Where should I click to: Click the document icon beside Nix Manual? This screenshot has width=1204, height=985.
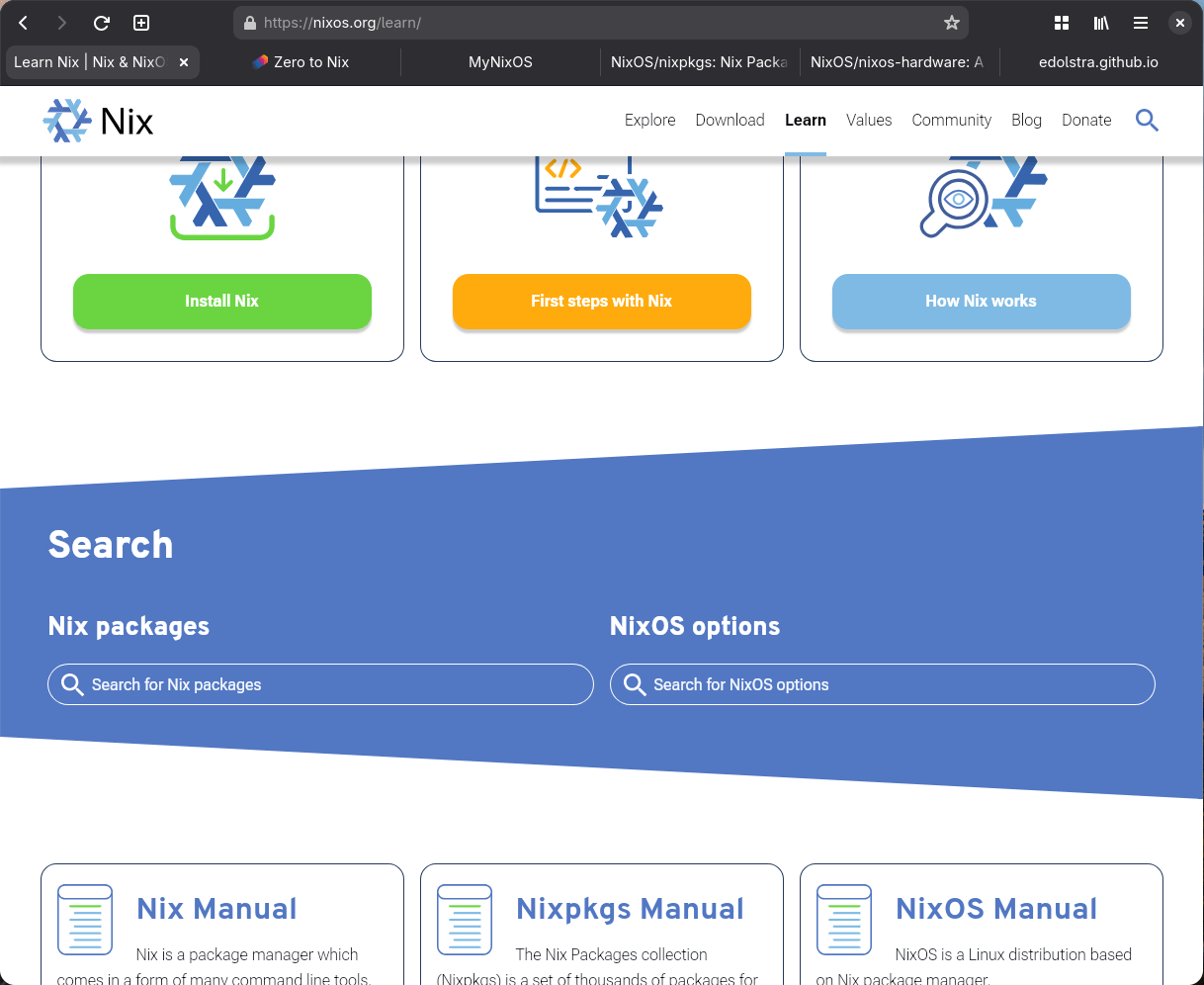85,920
